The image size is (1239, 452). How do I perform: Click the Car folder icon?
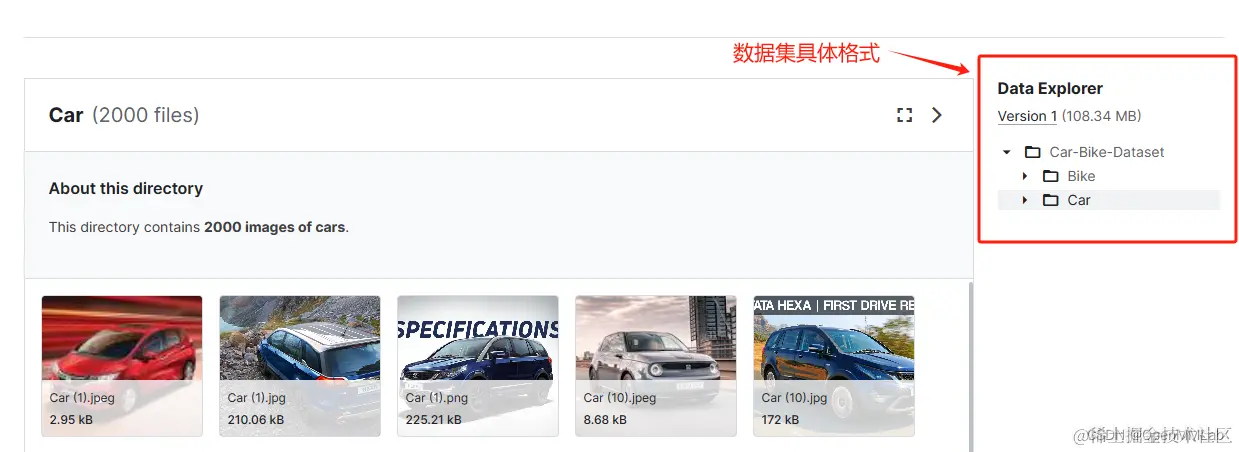tap(1051, 200)
